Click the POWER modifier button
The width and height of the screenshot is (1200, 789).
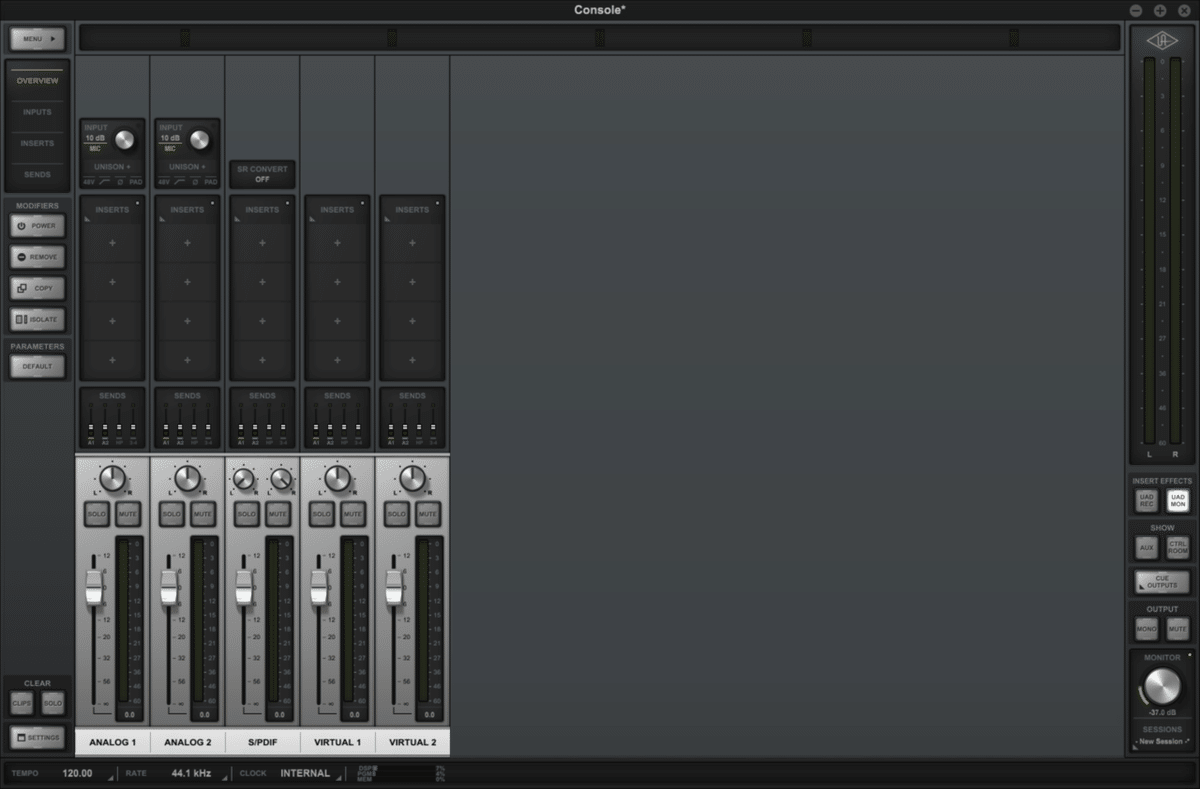tap(38, 226)
